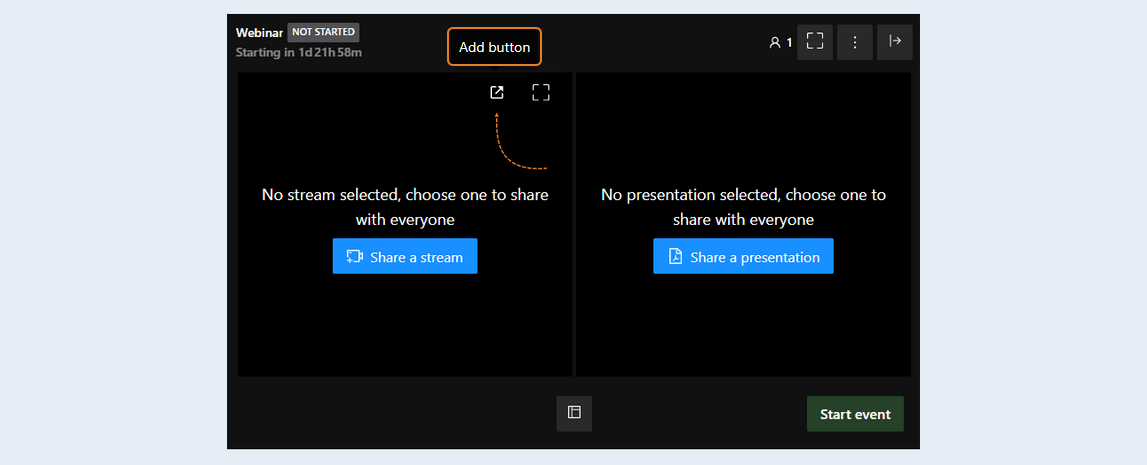The image size is (1147, 465).
Task: Click the 'Starting in 1d 21h 58m' countdown
Action: (298, 53)
